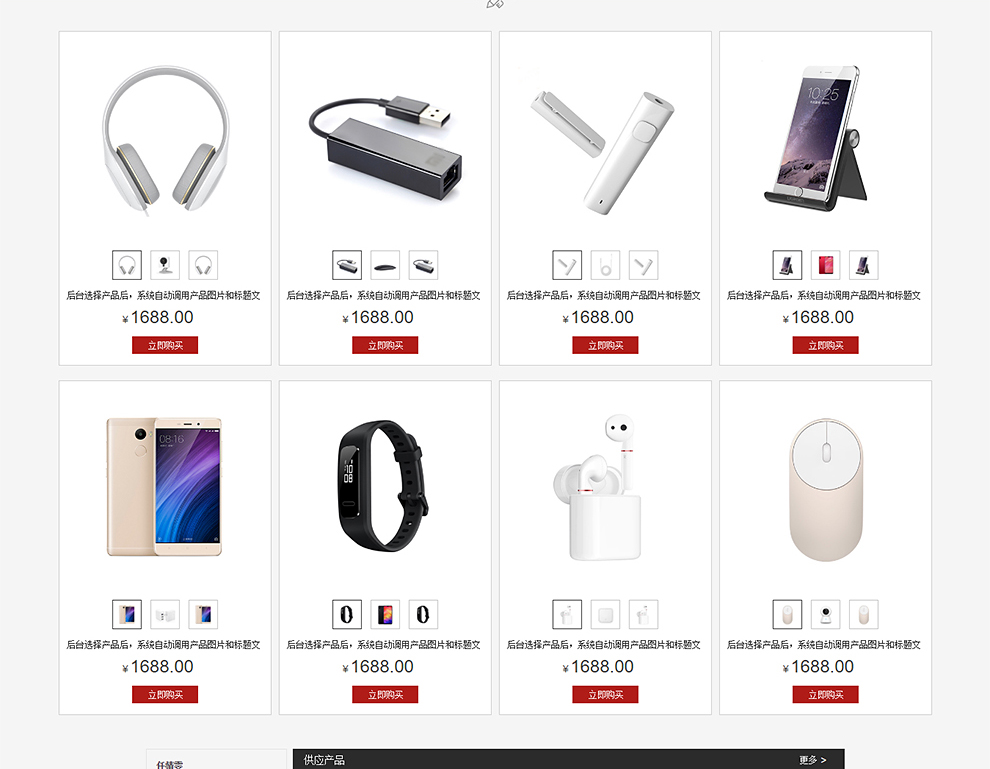
Task: Pick the circular receiver thumbnail under Bluetooth adapter
Action: tap(605, 265)
